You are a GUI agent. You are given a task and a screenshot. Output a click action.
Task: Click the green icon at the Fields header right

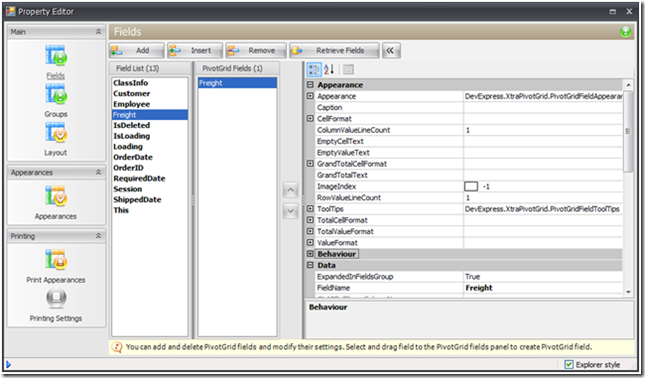coord(625,32)
